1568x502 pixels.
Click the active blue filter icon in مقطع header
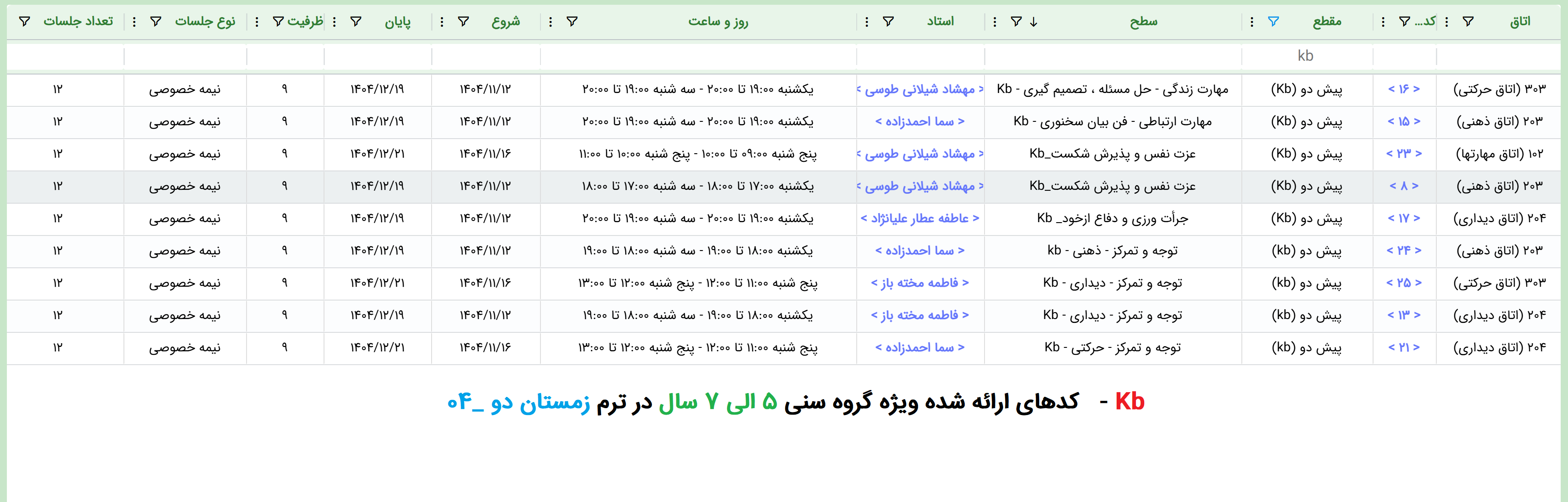[x=1273, y=22]
